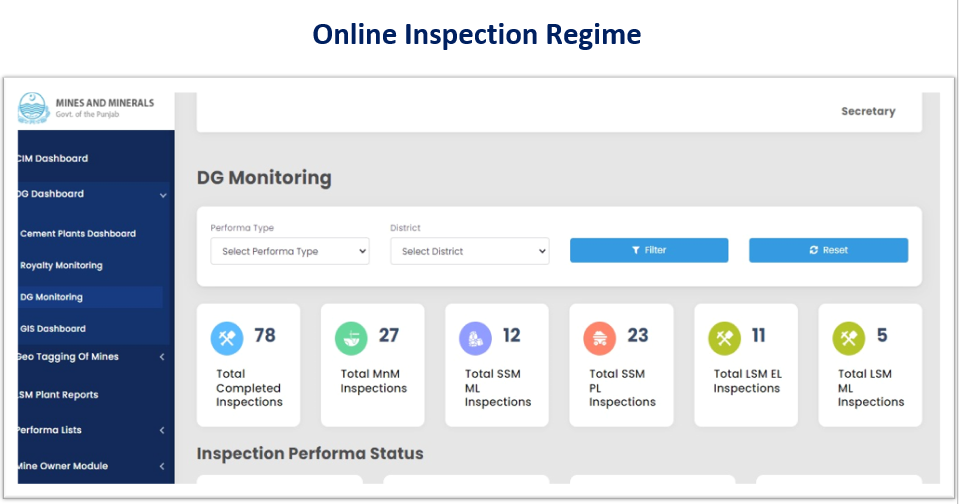Open the Select District dropdown
Viewport: 959px width, 504px height.
tap(469, 252)
